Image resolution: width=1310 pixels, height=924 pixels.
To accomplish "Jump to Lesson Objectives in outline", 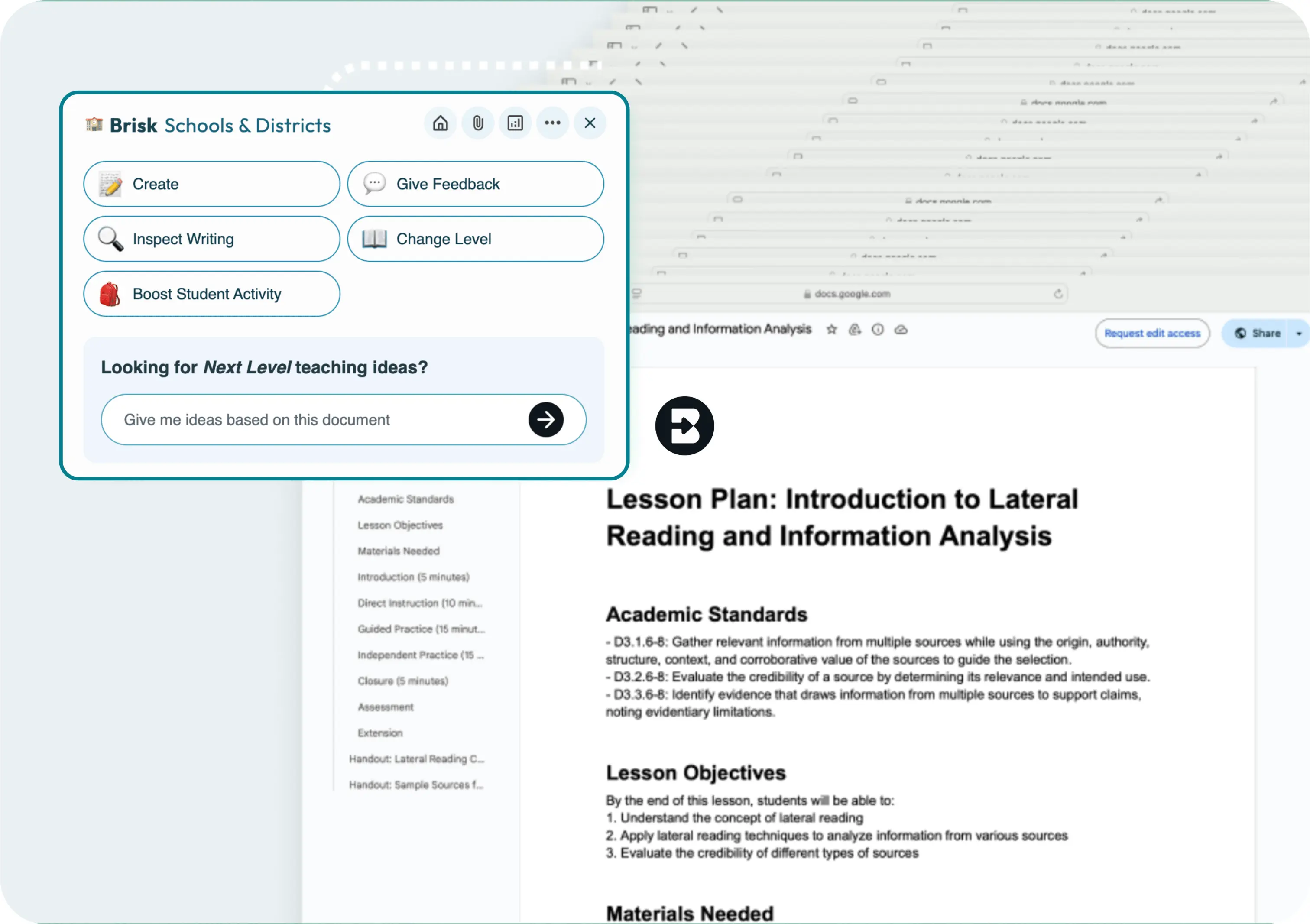I will (399, 525).
